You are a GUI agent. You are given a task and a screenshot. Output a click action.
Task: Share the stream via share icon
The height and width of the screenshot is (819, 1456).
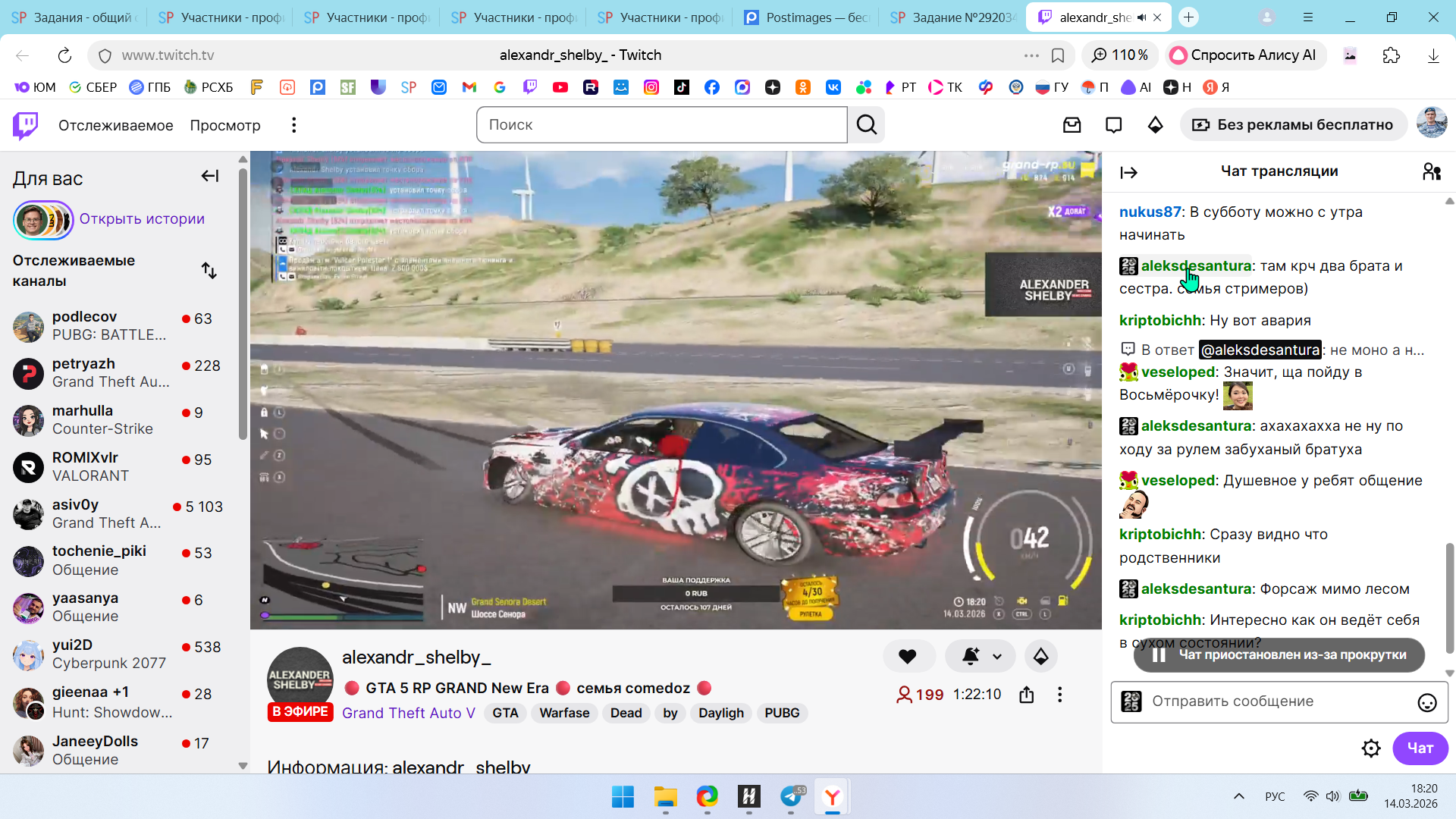pos(1026,695)
